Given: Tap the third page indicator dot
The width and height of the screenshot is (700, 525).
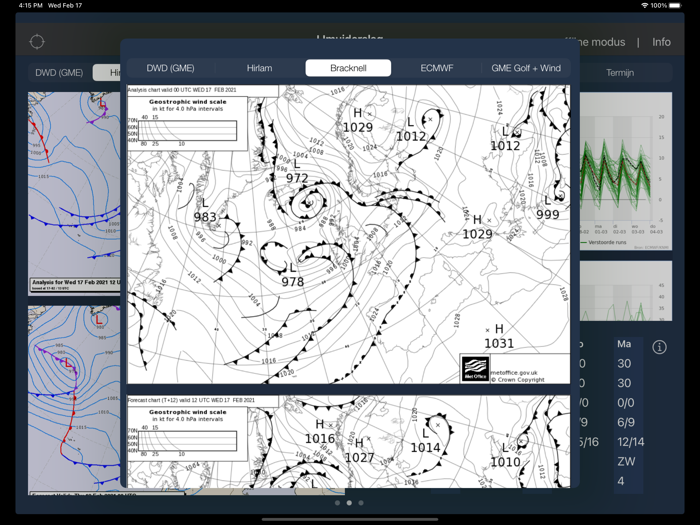Looking at the screenshot, I should [361, 503].
